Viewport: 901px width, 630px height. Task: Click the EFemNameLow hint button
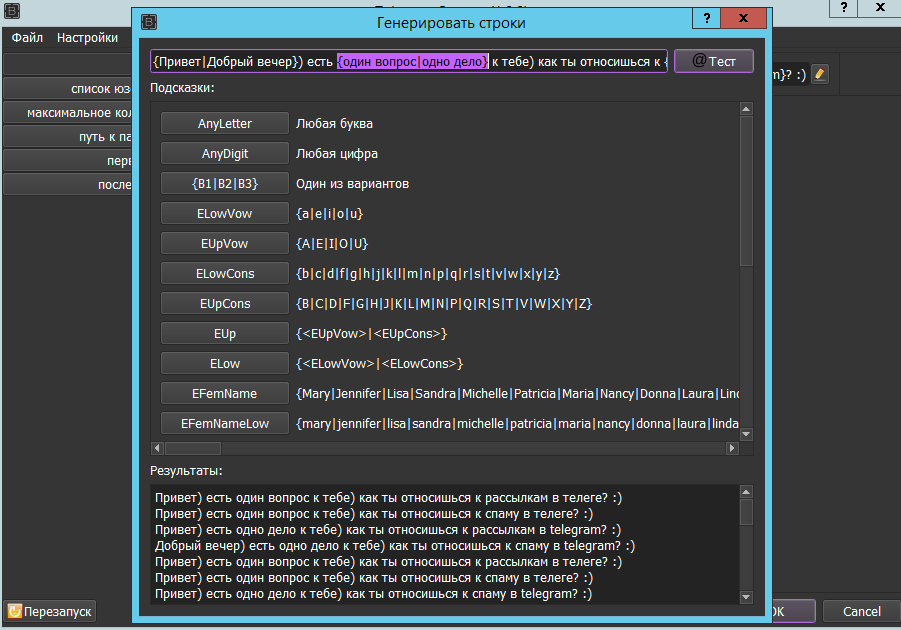coord(225,424)
